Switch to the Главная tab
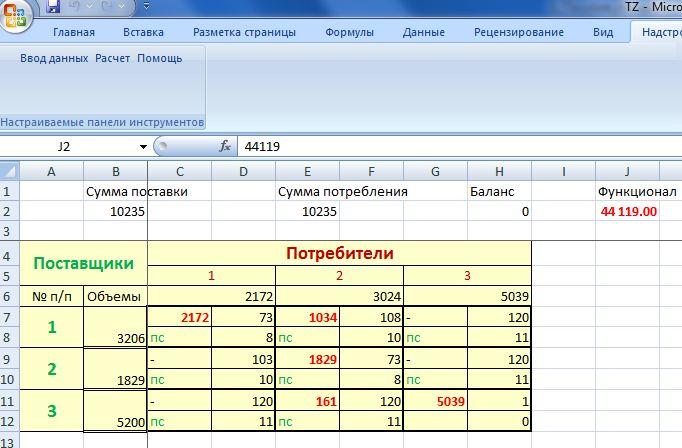Viewport: 682px width, 448px height. point(74,32)
